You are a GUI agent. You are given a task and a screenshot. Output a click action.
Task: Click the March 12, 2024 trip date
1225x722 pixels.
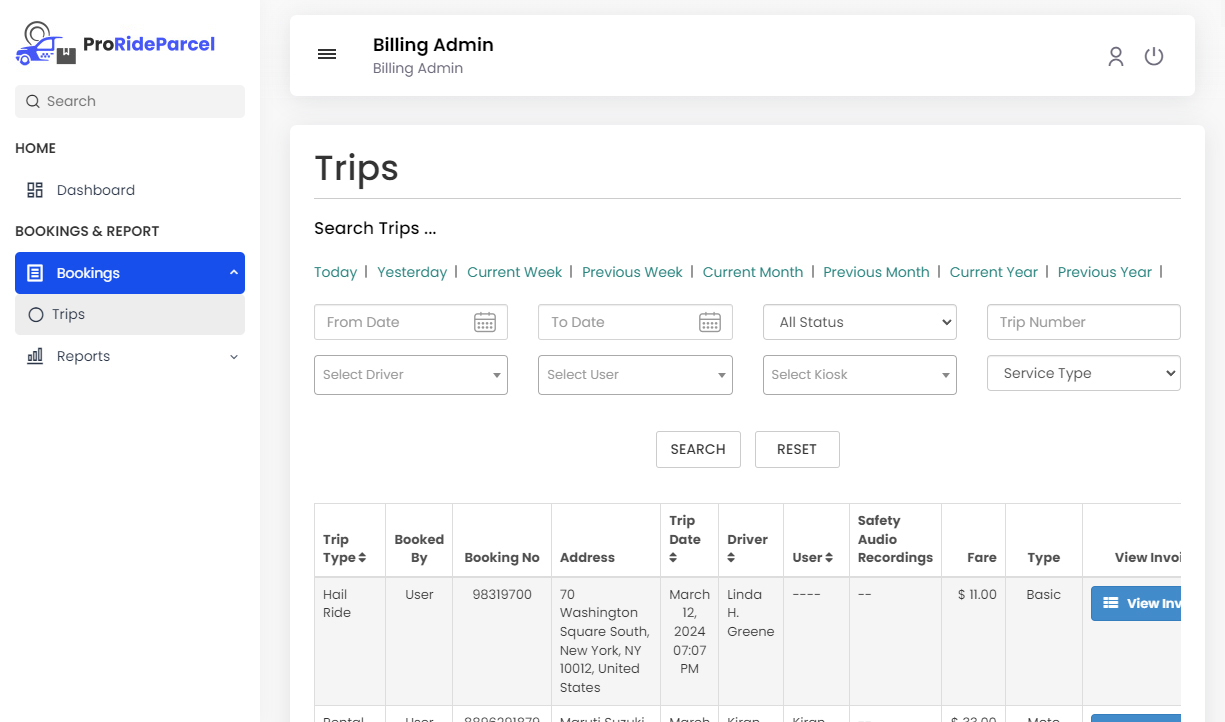pyautogui.click(x=689, y=631)
